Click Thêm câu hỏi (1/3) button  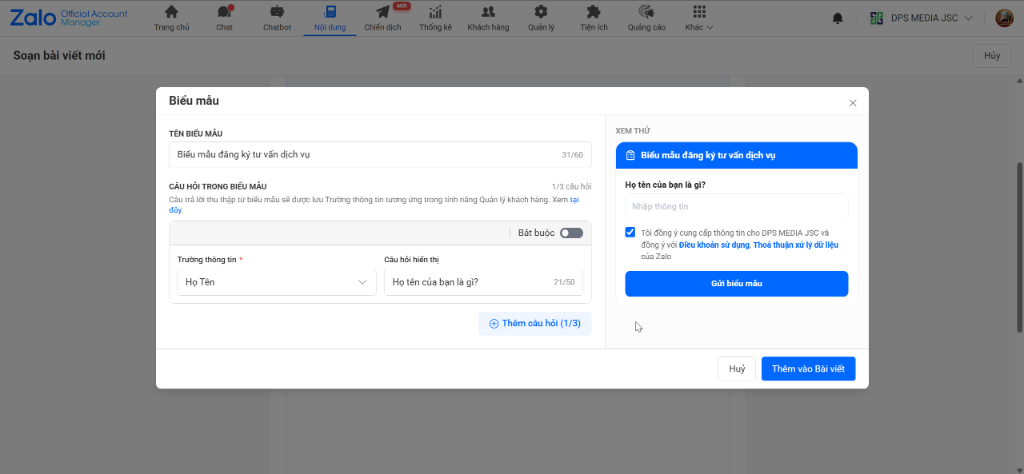535,324
